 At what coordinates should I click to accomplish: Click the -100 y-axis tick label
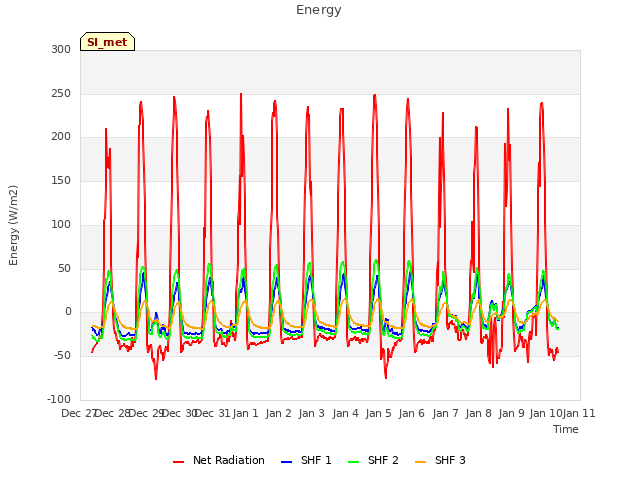tap(59, 399)
